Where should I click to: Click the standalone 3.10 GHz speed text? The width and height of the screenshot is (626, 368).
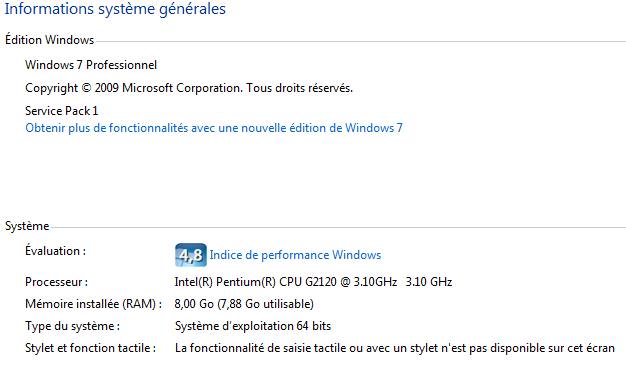click(x=429, y=282)
